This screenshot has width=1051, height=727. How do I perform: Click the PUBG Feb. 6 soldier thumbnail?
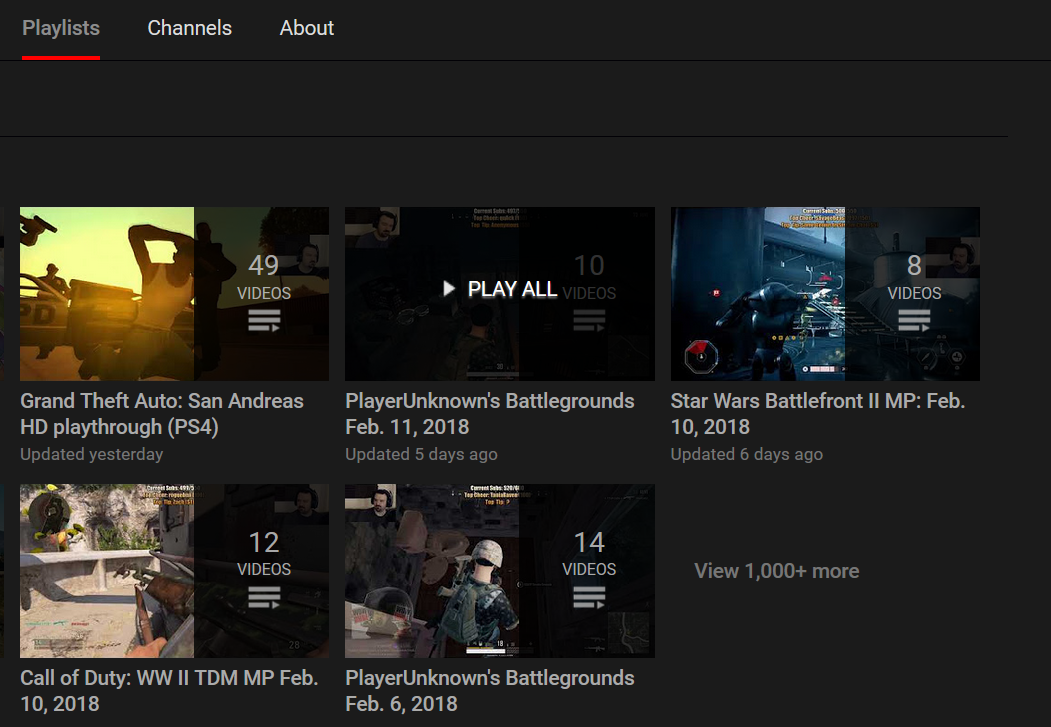(500, 571)
